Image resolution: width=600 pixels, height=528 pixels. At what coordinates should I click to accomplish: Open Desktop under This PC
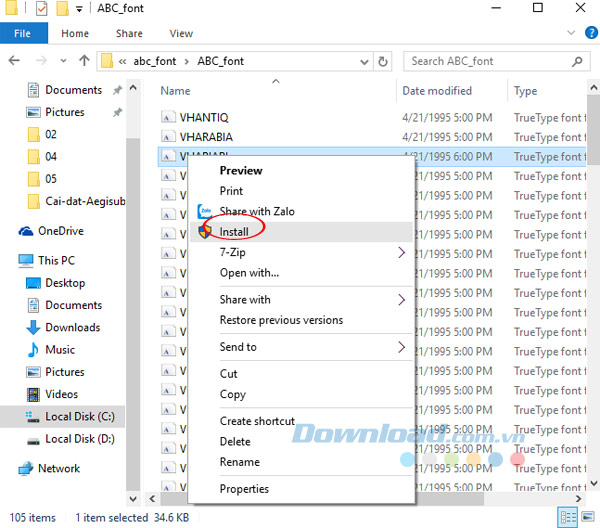(x=65, y=283)
